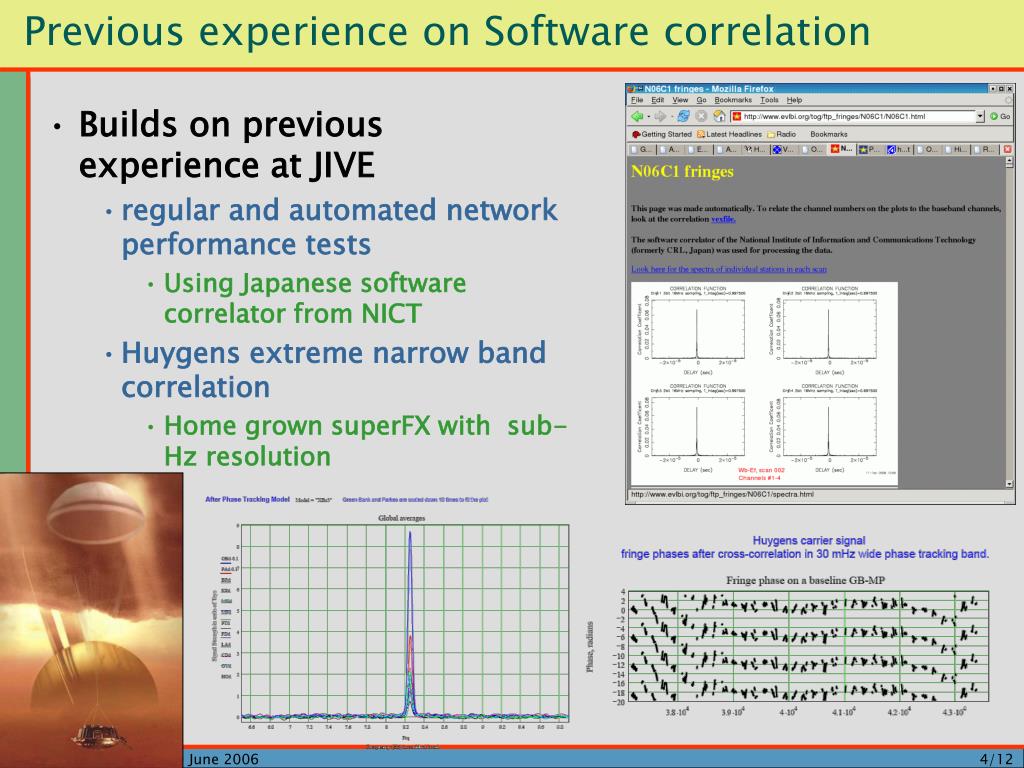Open the Go menu

[701, 100]
